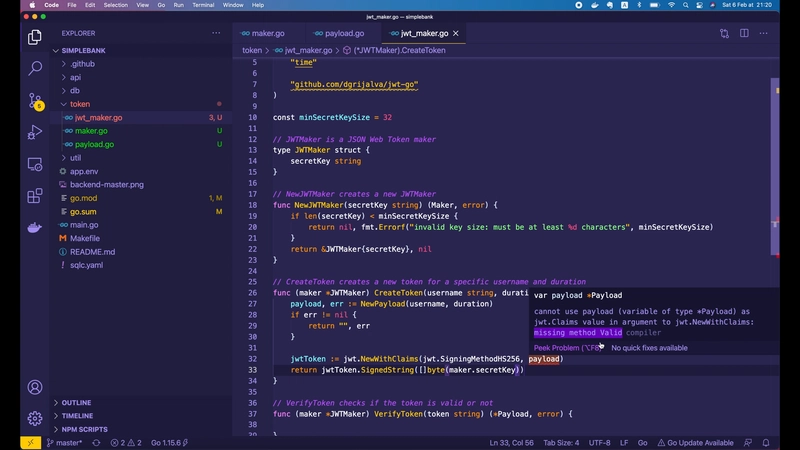This screenshot has height=450, width=800.
Task: Expand the api folder
Action: [75, 77]
